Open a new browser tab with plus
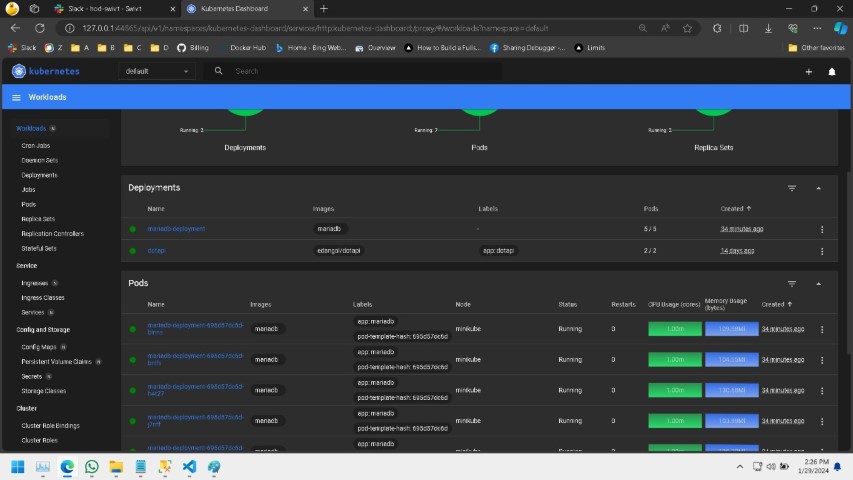Viewport: 853px width, 480px height. point(324,9)
